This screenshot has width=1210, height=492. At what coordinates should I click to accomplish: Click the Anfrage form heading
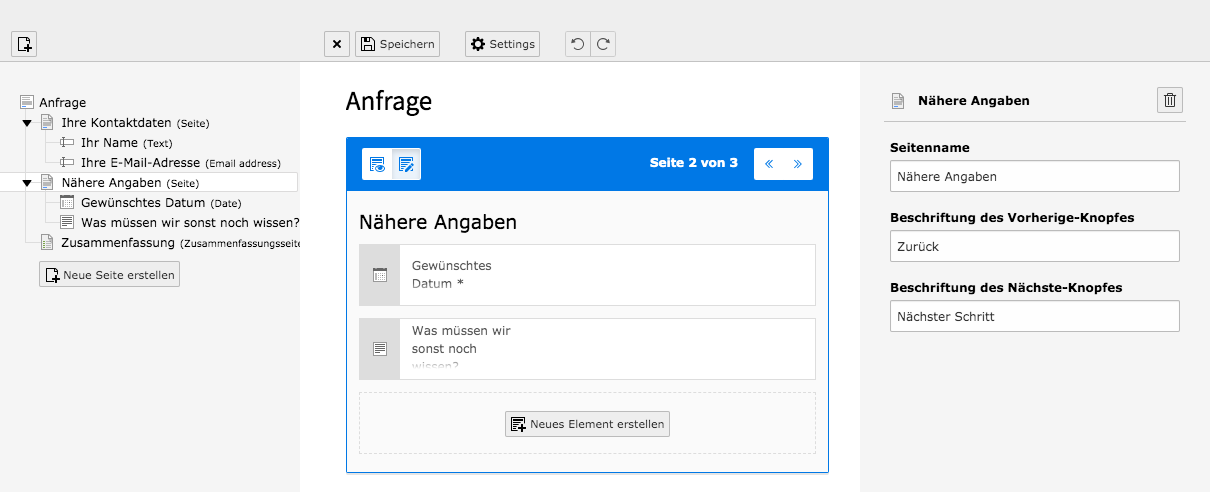pos(389,102)
